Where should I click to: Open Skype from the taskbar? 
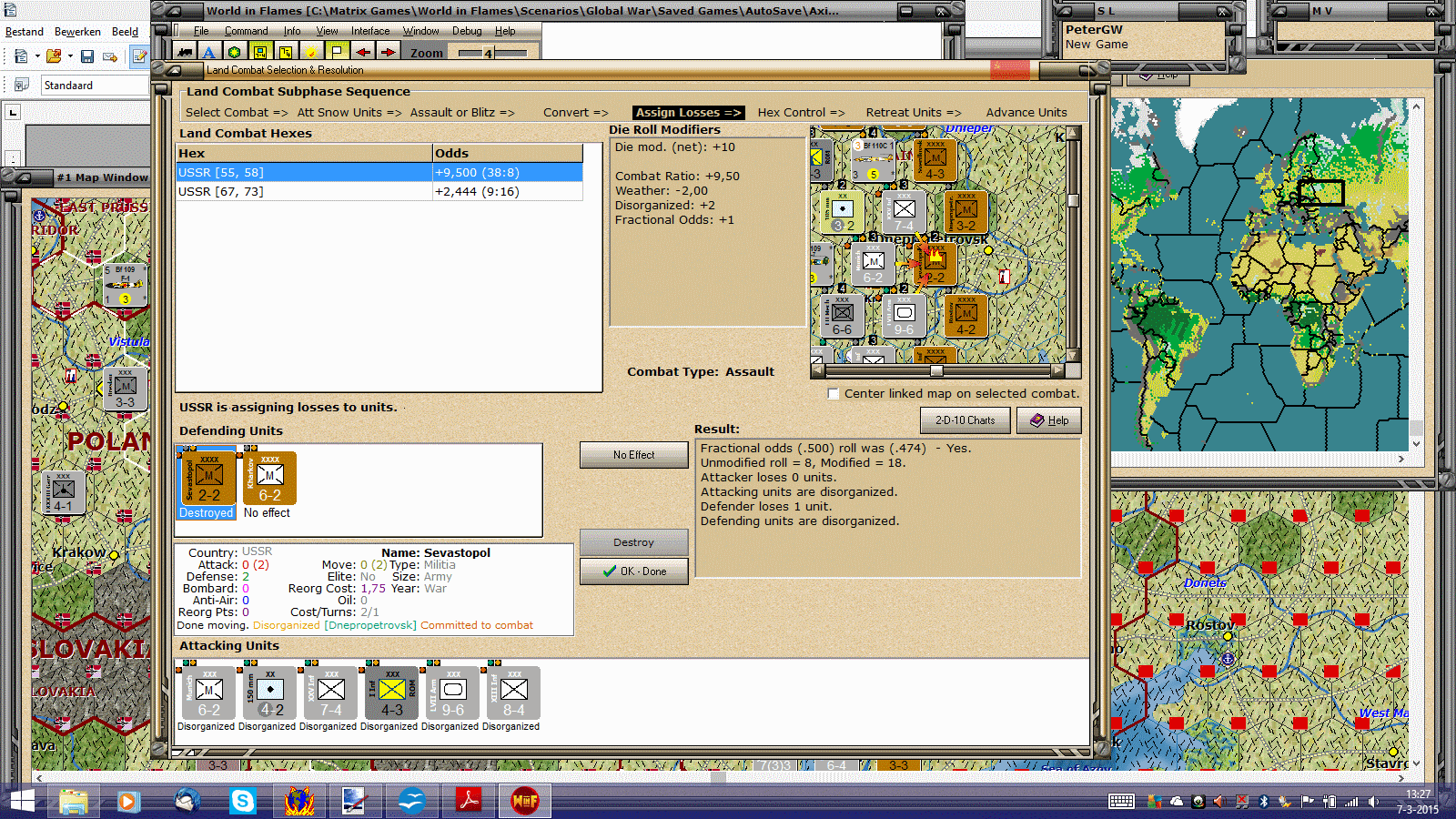243,801
